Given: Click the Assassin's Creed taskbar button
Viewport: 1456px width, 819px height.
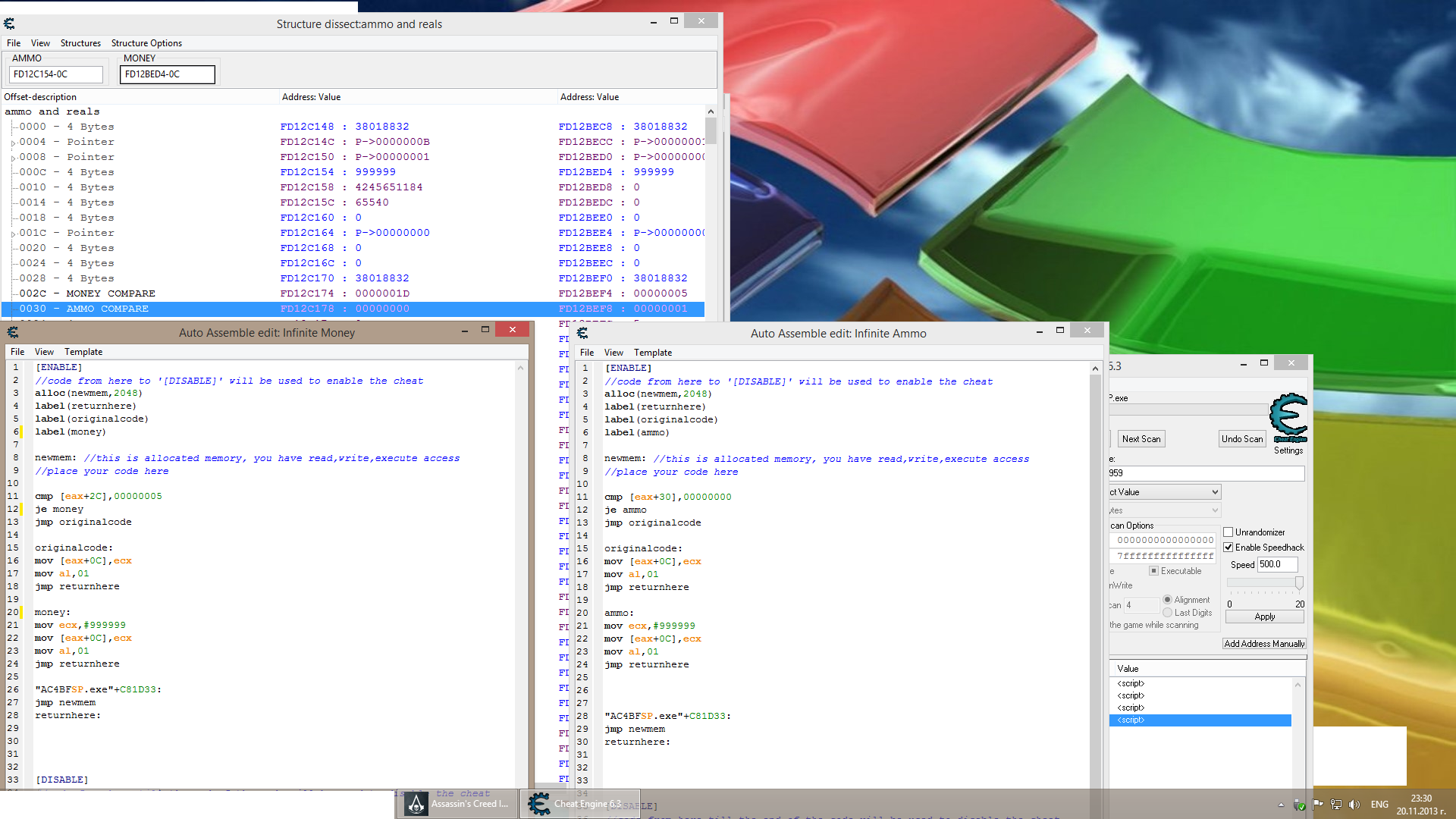Looking at the screenshot, I should [461, 804].
